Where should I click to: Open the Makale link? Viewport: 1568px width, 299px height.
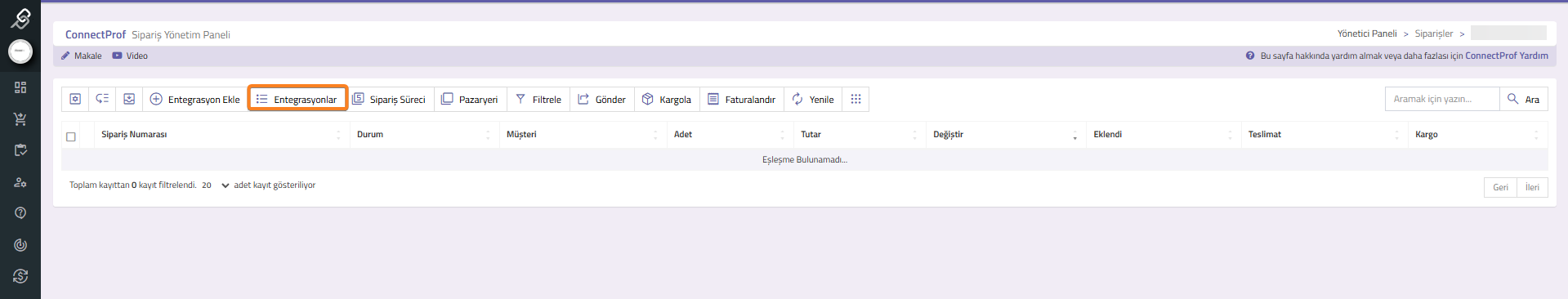tap(81, 56)
